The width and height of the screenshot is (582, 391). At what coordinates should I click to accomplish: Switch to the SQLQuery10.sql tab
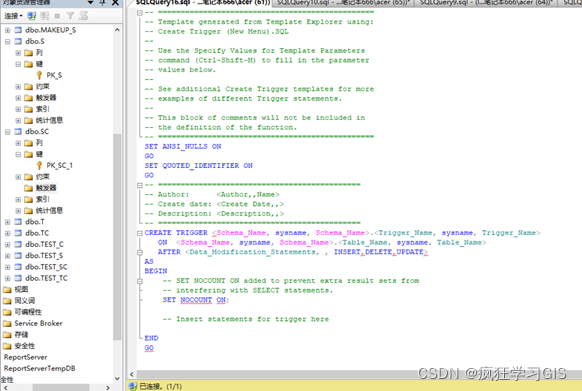pyautogui.click(x=343, y=3)
